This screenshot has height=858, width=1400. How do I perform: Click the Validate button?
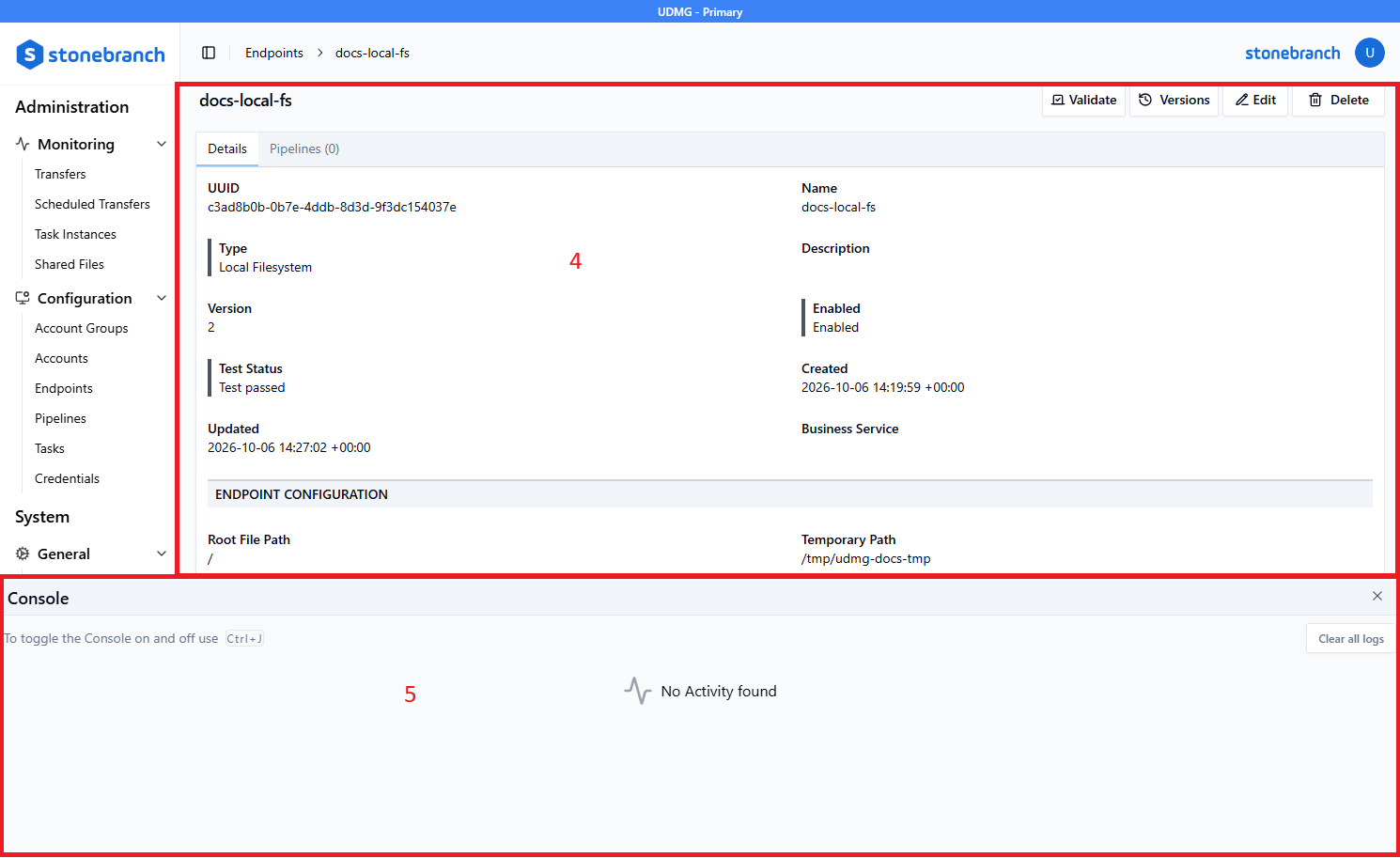[1083, 100]
